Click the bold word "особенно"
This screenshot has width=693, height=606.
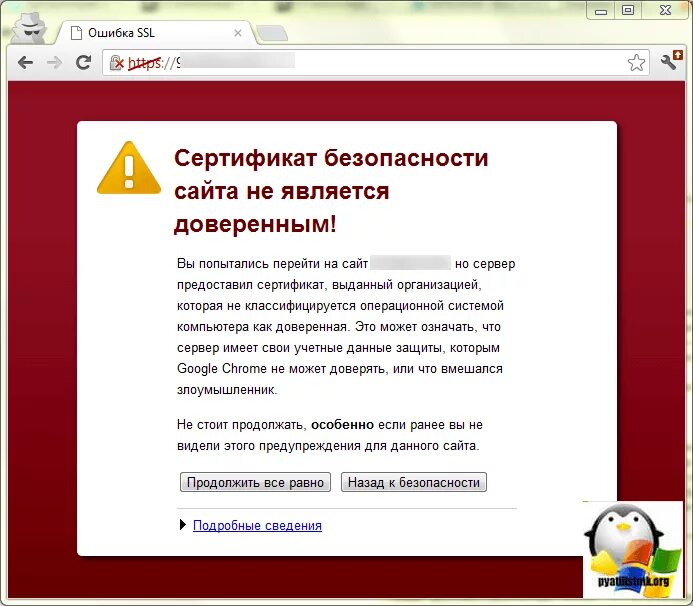(x=343, y=425)
